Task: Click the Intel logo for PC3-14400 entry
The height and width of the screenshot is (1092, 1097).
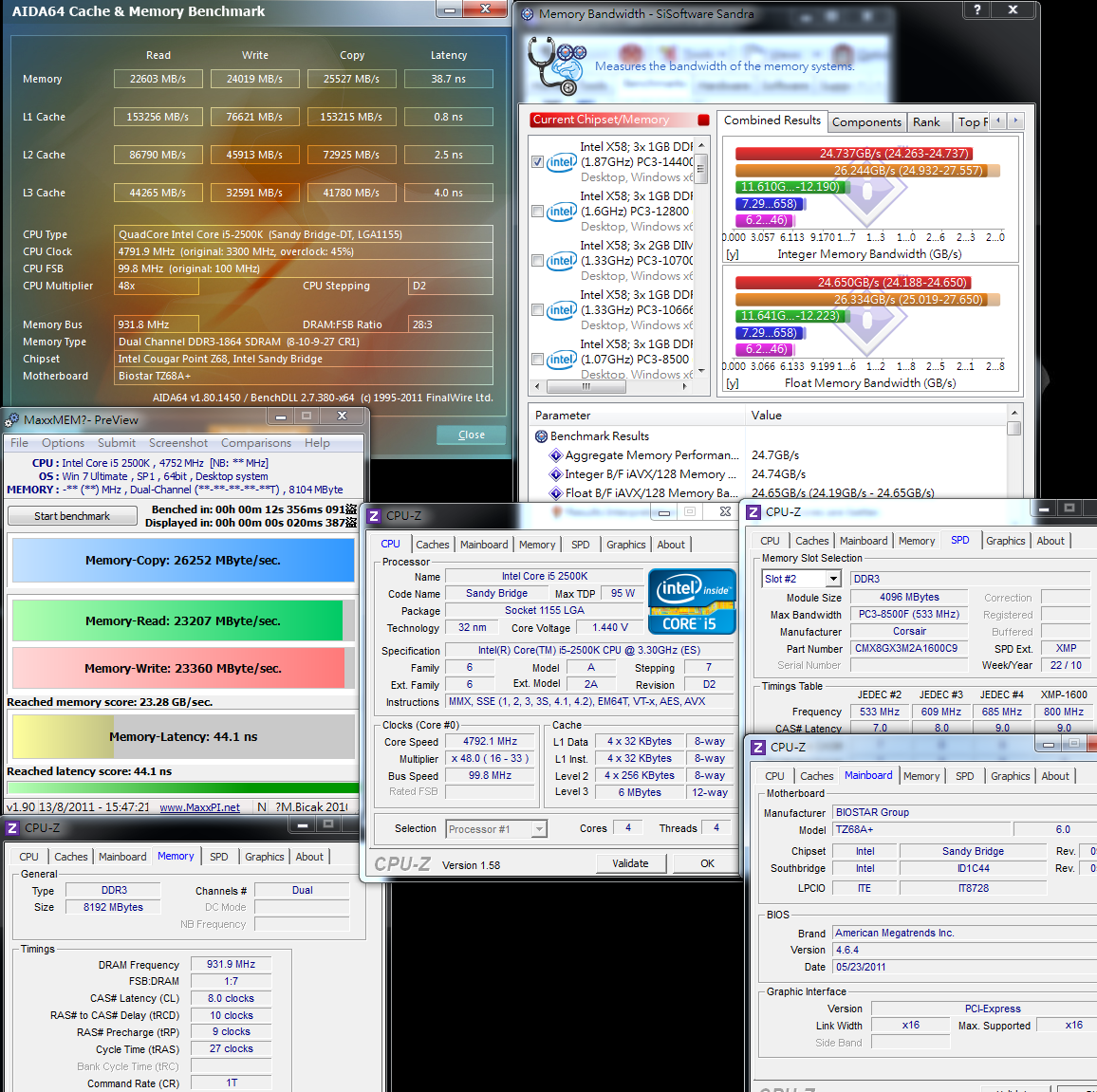Action: click(x=561, y=162)
